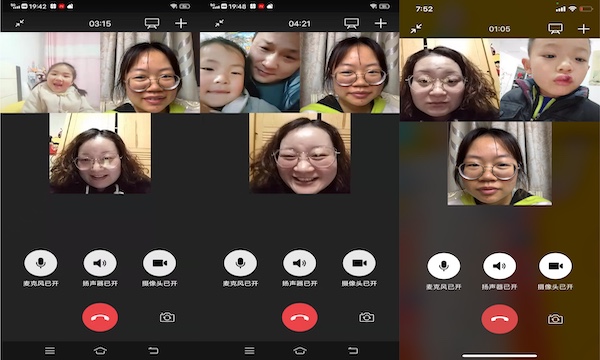Flip the camera in the 01:05 call
This screenshot has height=360, width=600.
(555, 319)
